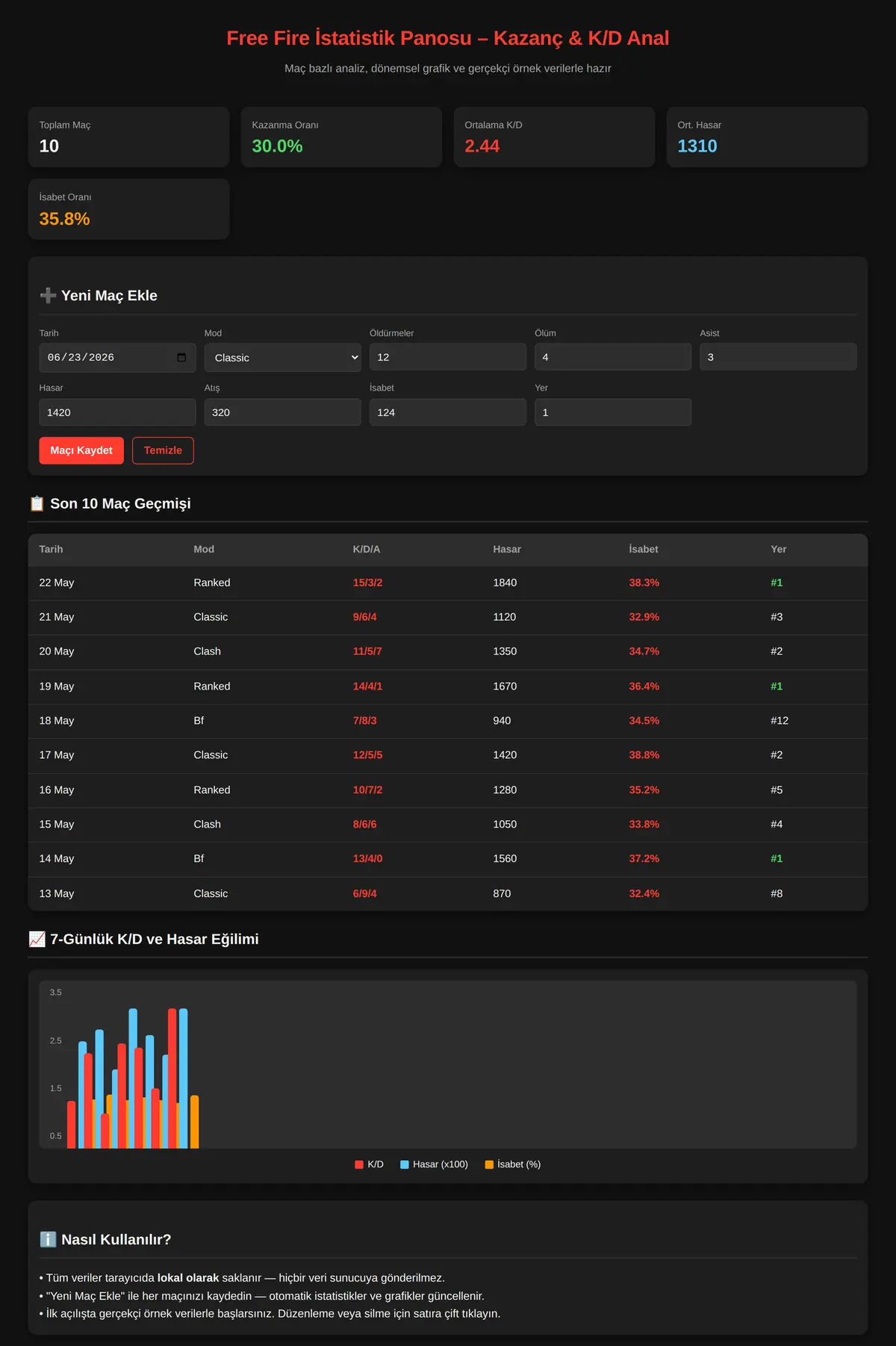
Task: Click the Hasar input with 1420
Action: click(117, 412)
